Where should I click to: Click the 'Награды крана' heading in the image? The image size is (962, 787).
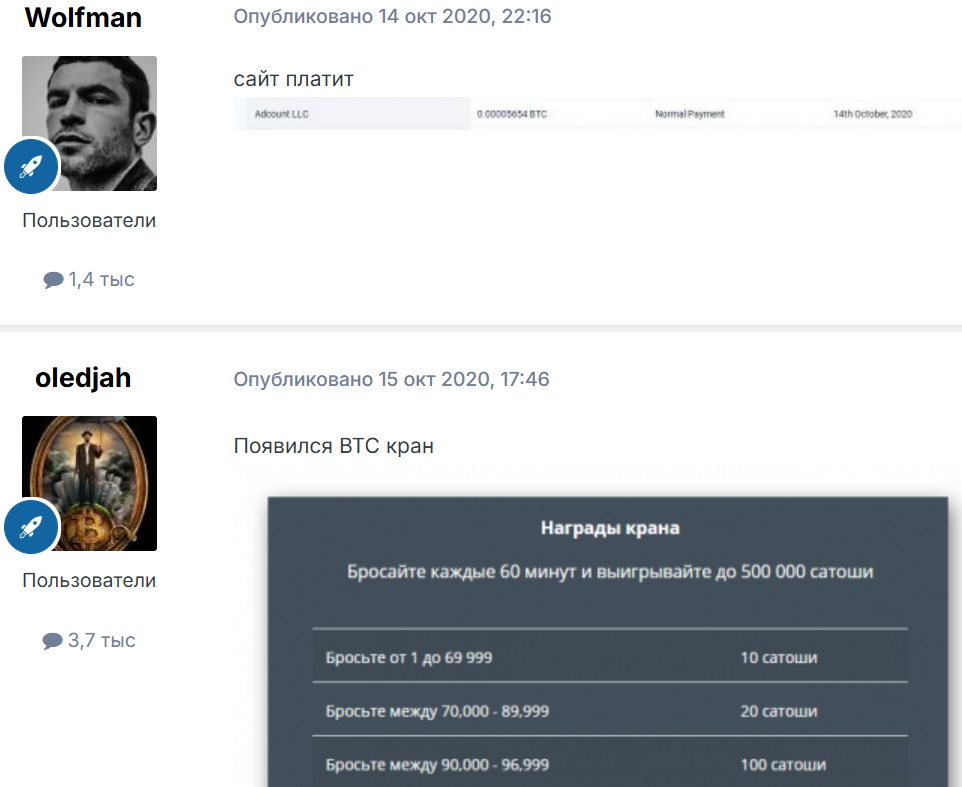(x=610, y=528)
